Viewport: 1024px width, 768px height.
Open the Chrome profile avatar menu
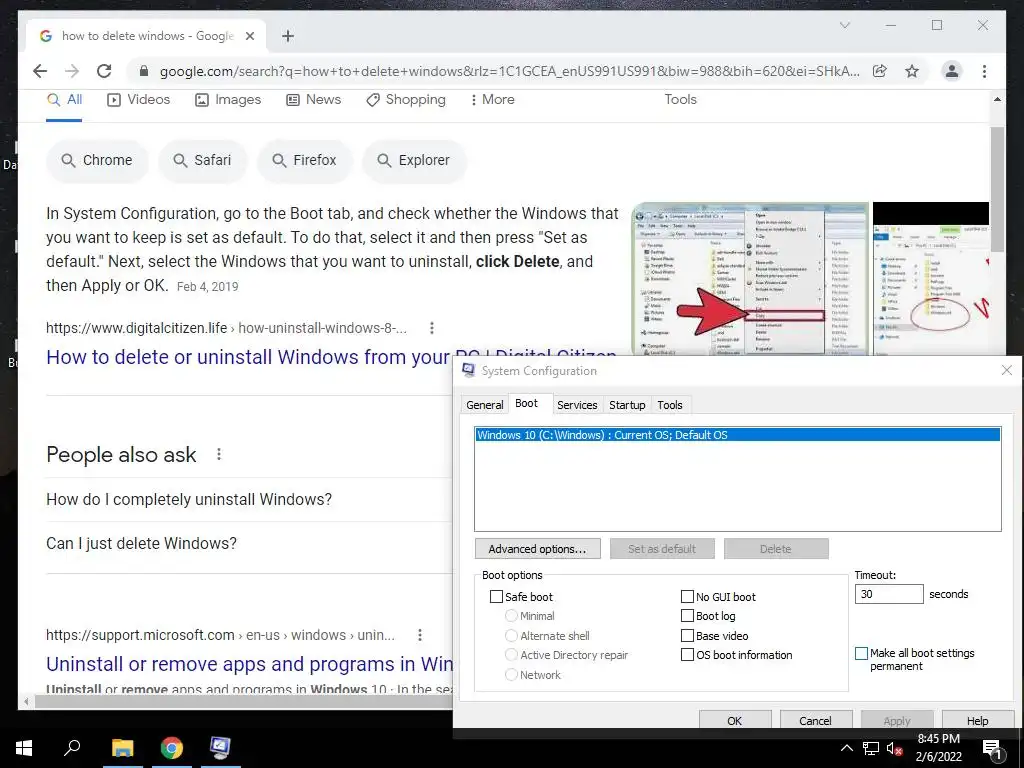[x=952, y=71]
